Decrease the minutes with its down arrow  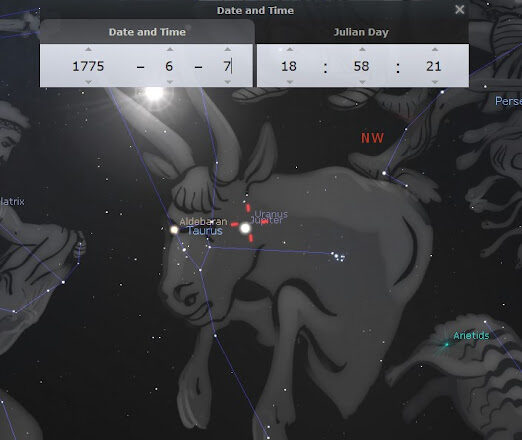tap(362, 82)
